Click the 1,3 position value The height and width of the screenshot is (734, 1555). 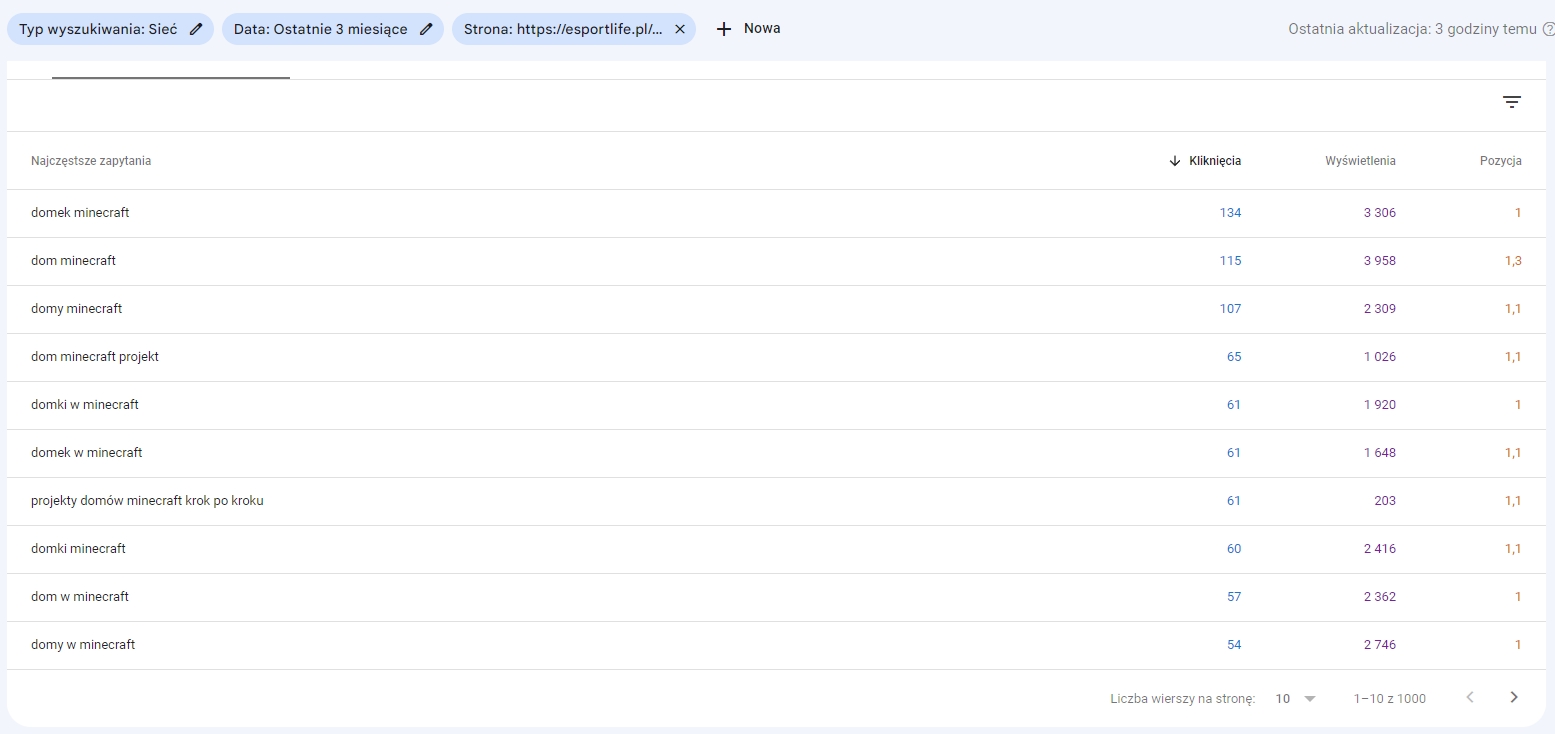pos(1513,261)
